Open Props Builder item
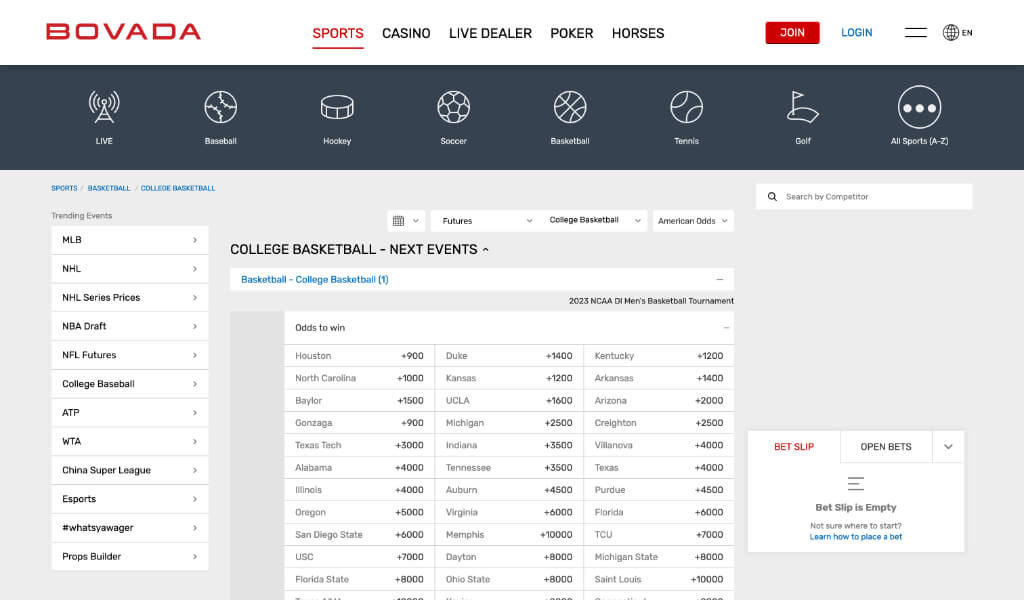Viewport: 1024px width, 600px height. point(130,556)
